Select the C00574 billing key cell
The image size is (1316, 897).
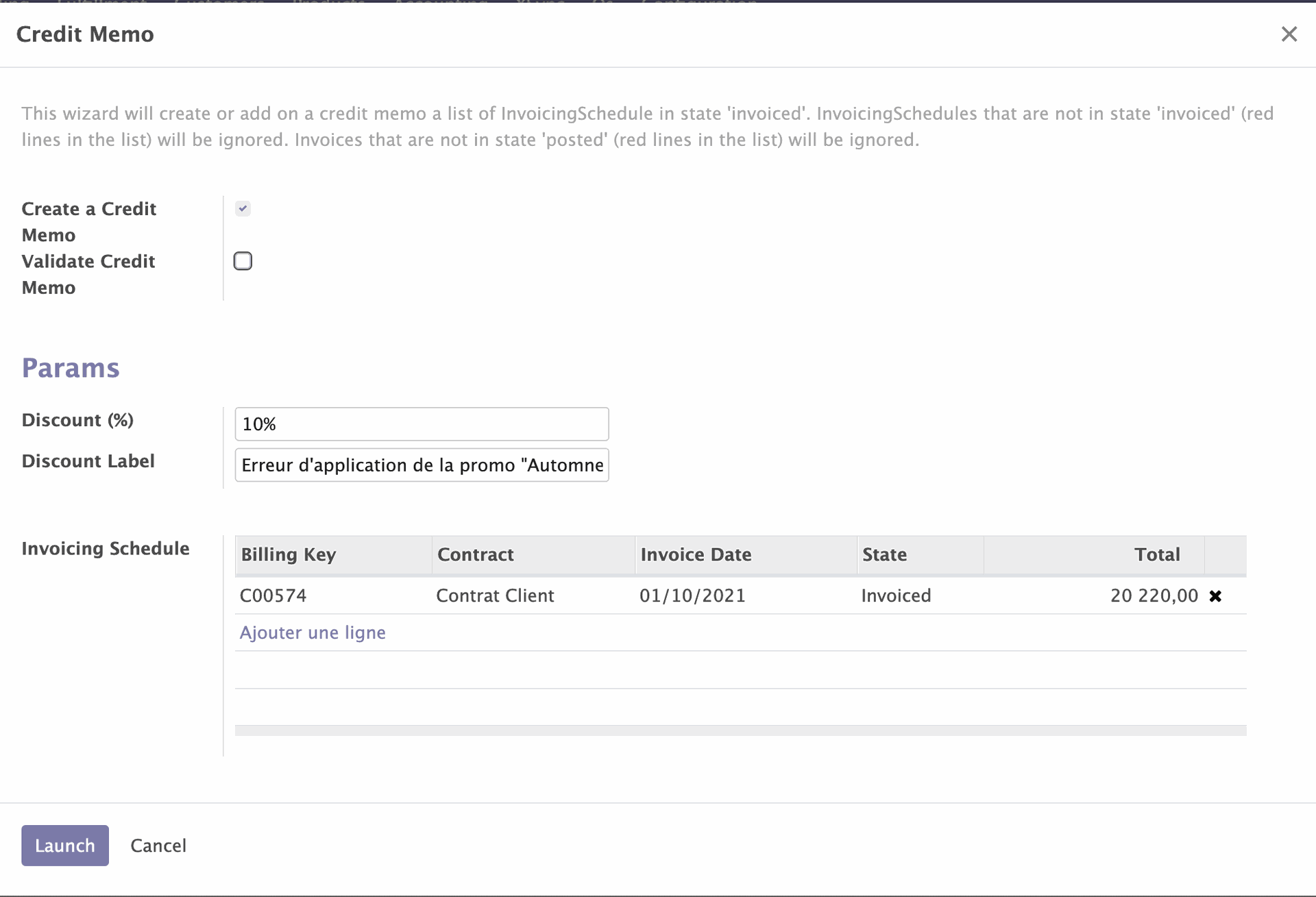pos(273,595)
